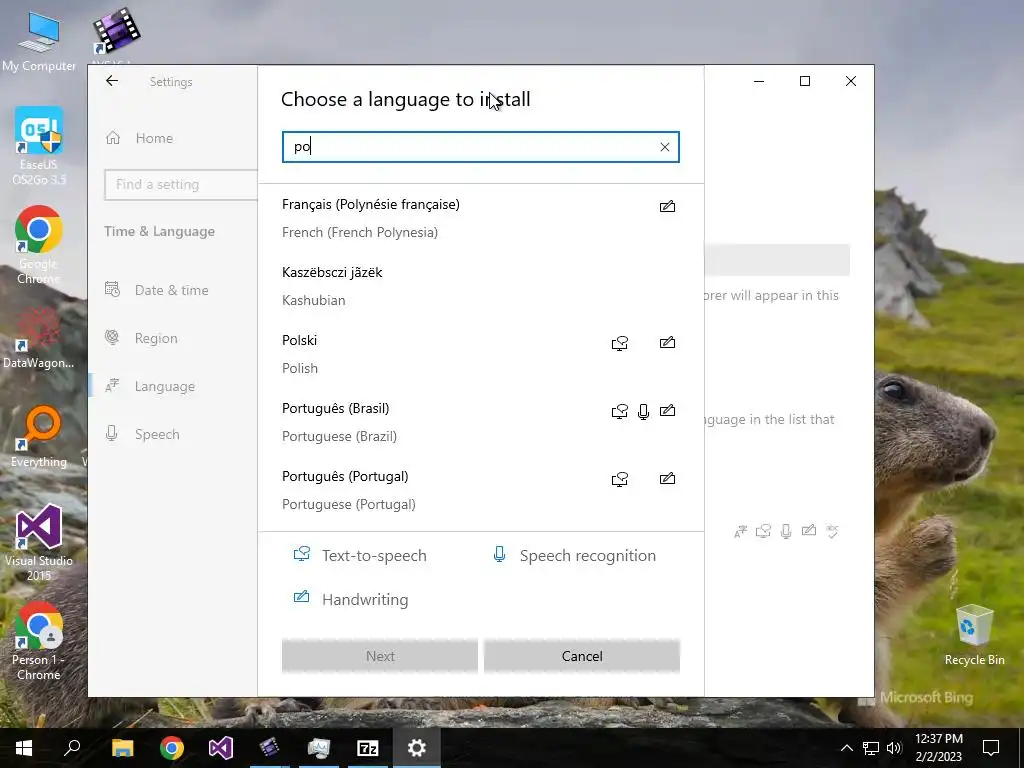The image size is (1024, 768).
Task: Click the Handwriting legend icon
Action: click(301, 597)
